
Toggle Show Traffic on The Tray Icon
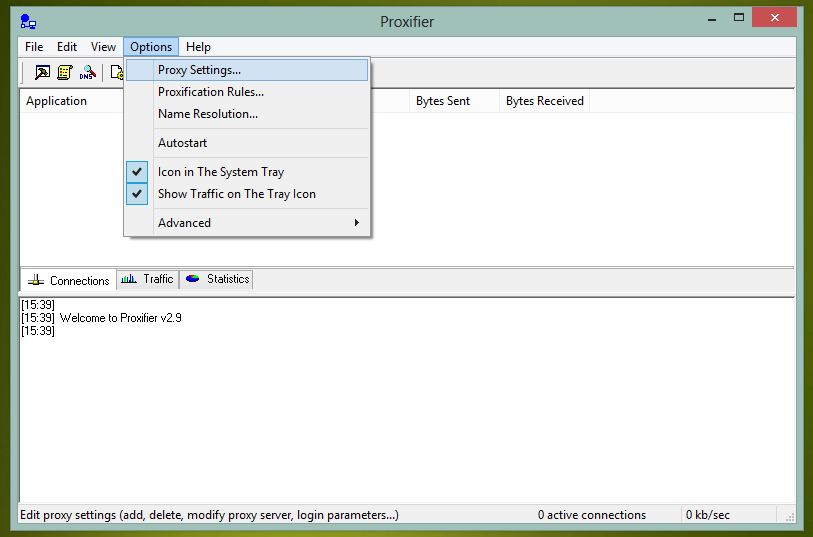coord(247,194)
